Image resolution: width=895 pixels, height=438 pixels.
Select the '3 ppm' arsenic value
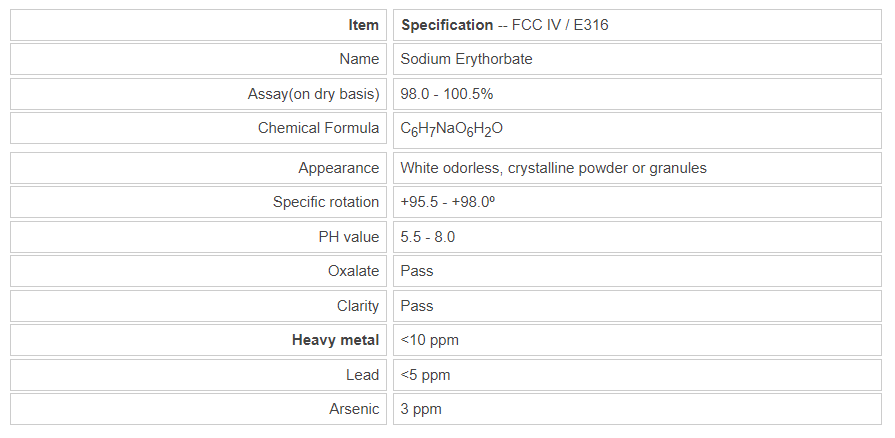coord(421,409)
